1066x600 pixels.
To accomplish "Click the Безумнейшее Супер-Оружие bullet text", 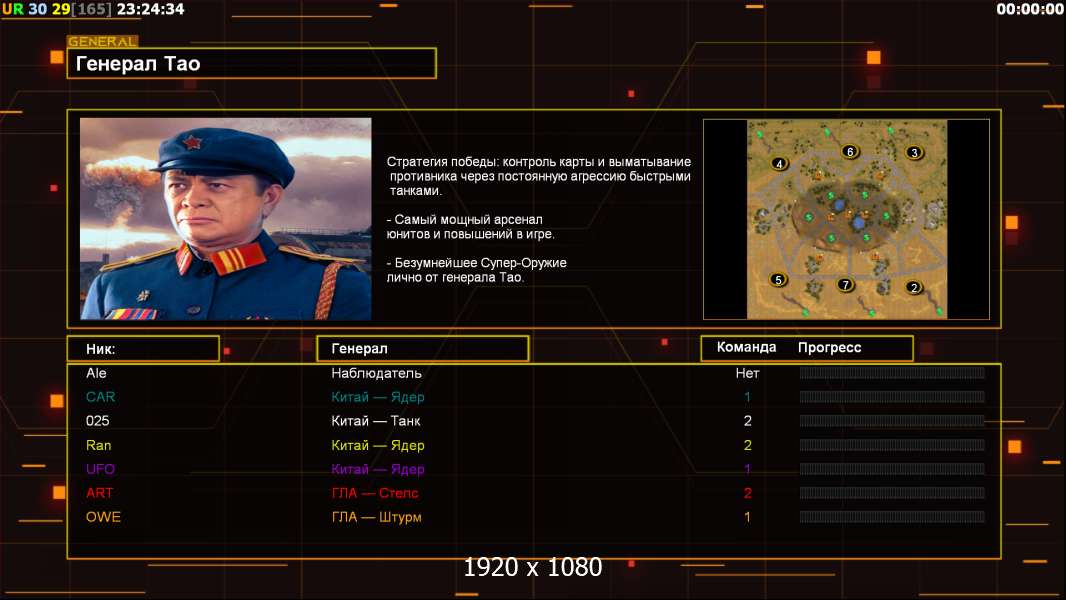I will (477, 270).
